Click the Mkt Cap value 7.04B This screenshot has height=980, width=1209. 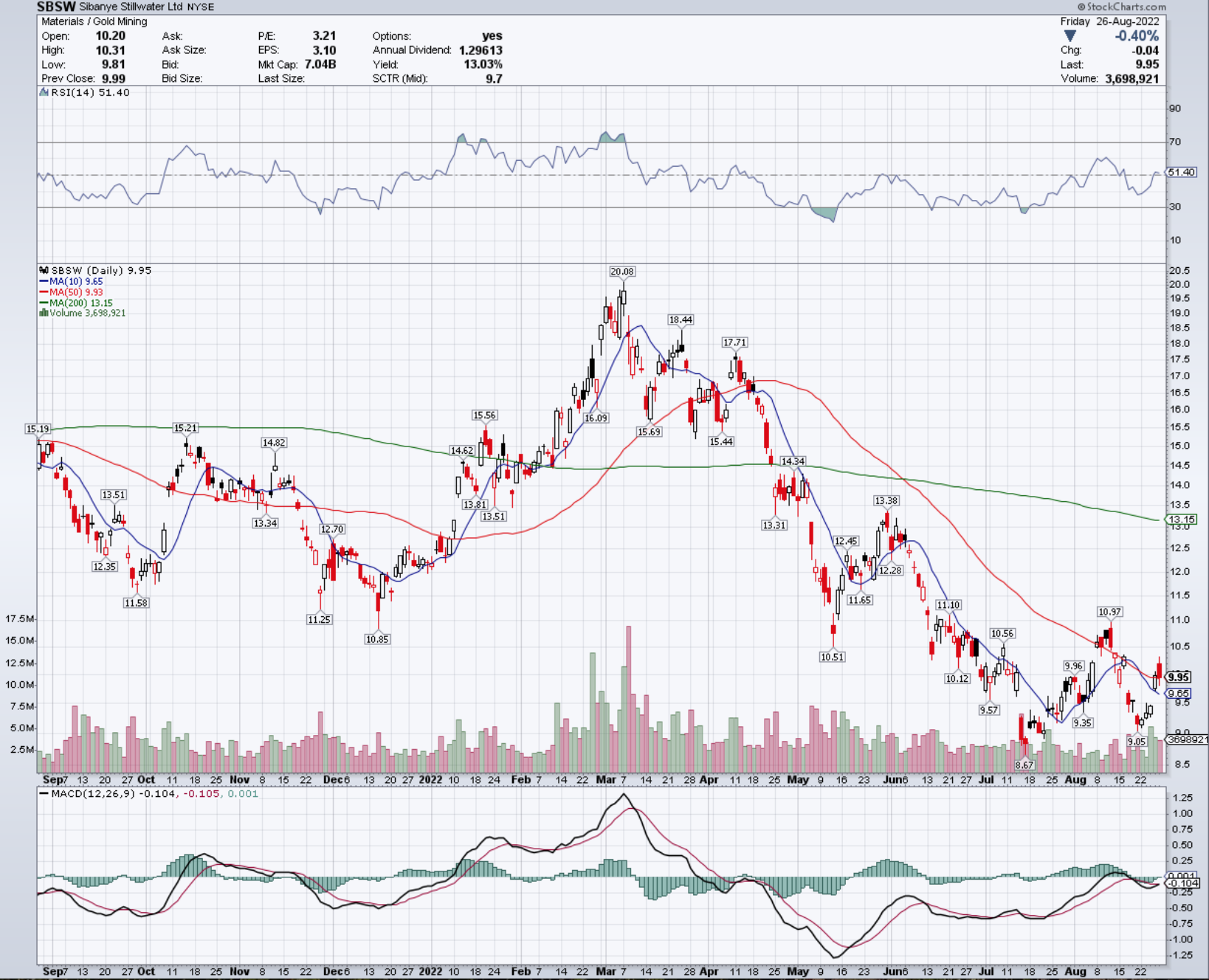click(x=320, y=64)
